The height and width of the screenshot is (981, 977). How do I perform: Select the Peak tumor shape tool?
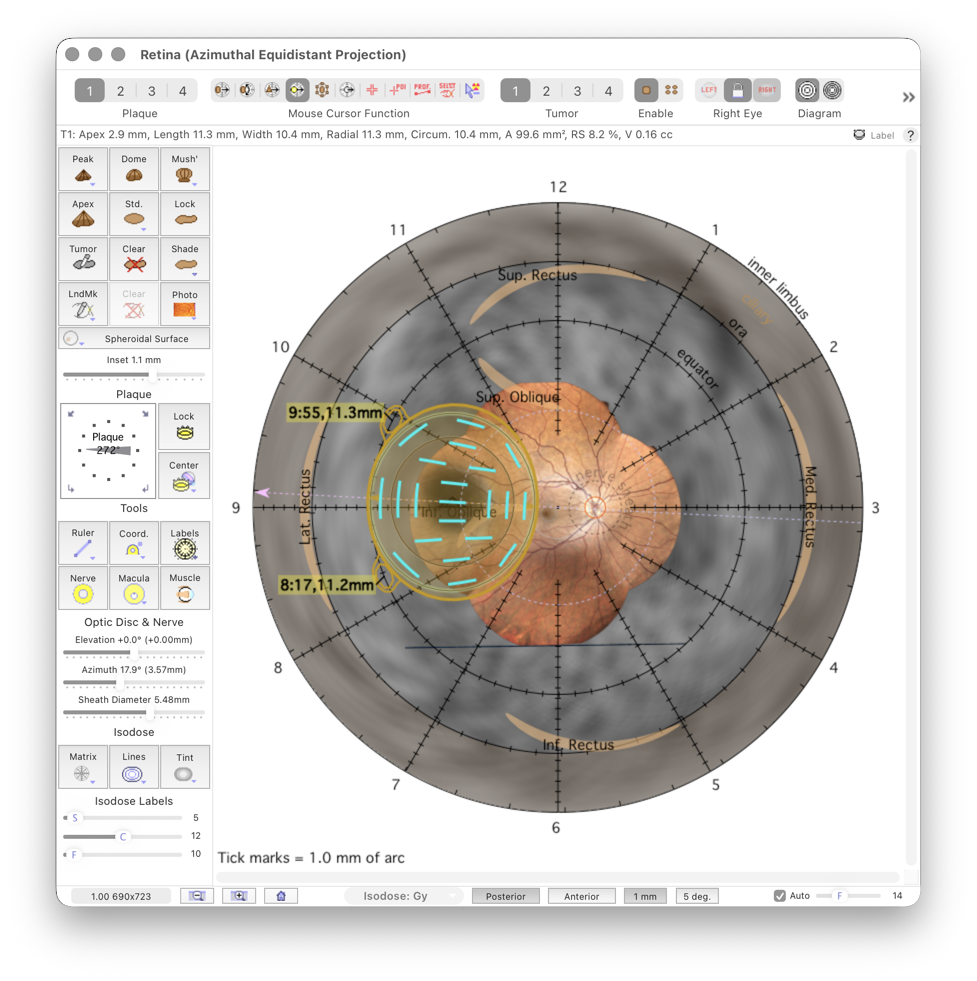pos(82,168)
